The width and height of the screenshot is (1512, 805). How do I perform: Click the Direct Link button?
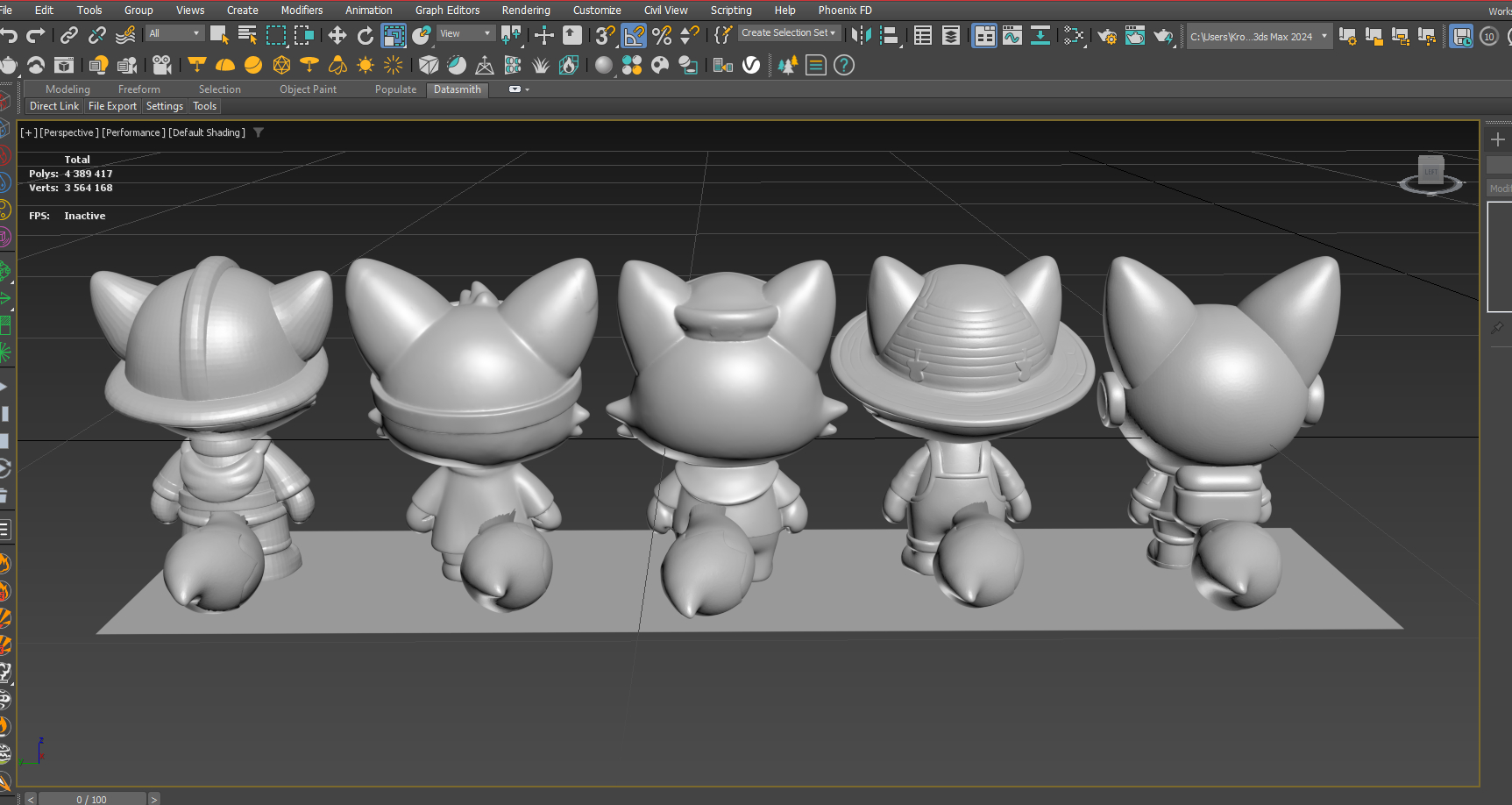(54, 106)
